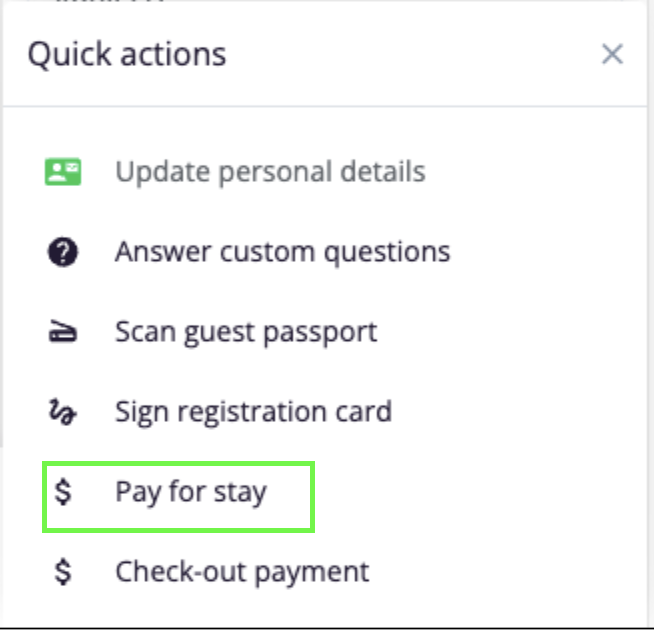Click the green ID card icon
This screenshot has height=632, width=654.
tap(63, 171)
